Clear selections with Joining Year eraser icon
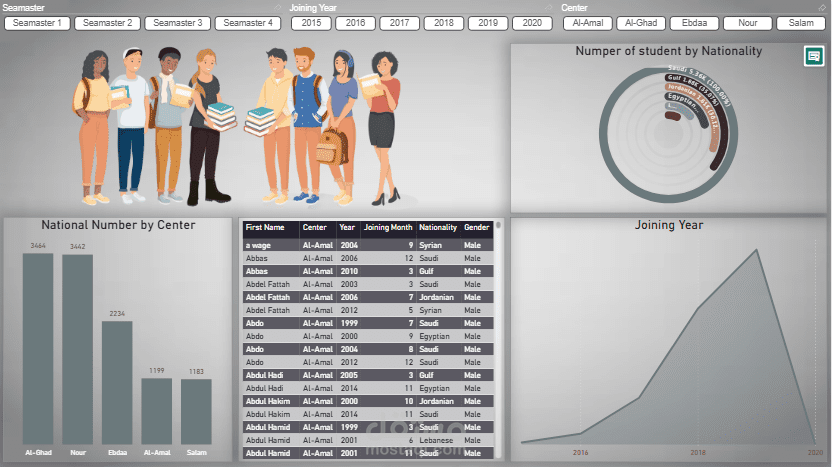Viewport: 832px width, 467px height. [x=549, y=7]
